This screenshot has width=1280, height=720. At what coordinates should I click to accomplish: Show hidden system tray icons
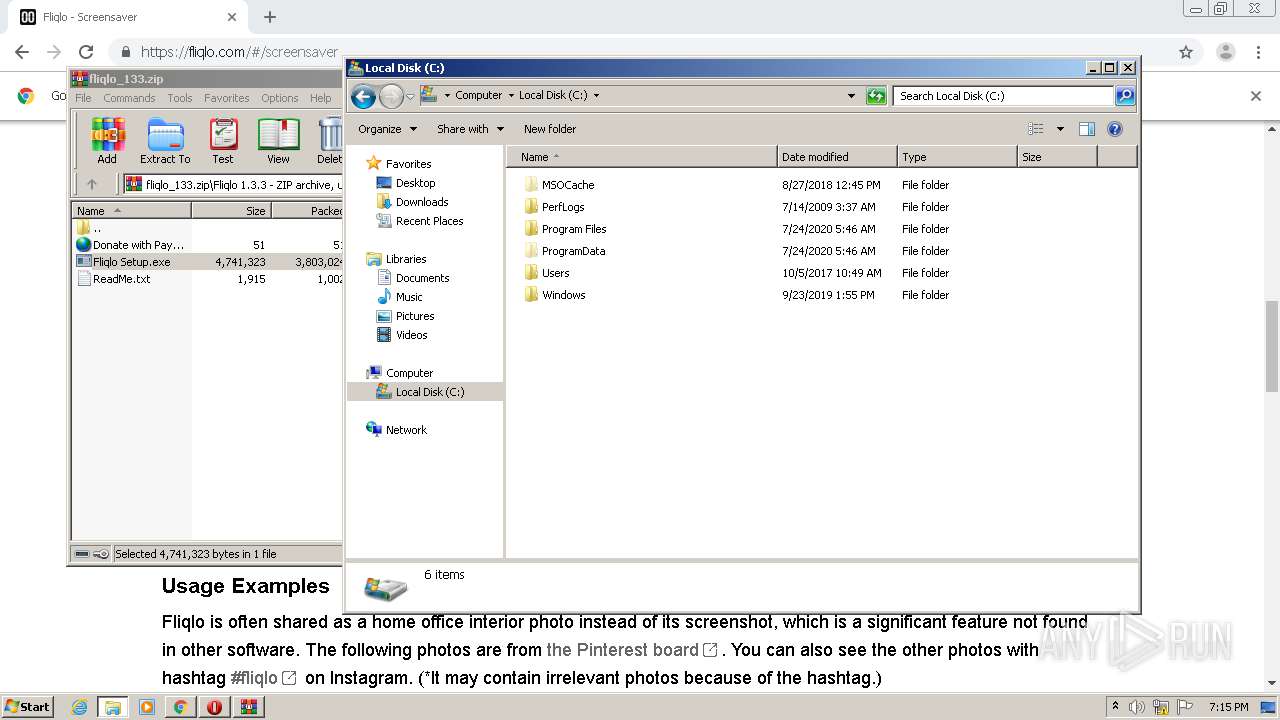coord(1115,707)
